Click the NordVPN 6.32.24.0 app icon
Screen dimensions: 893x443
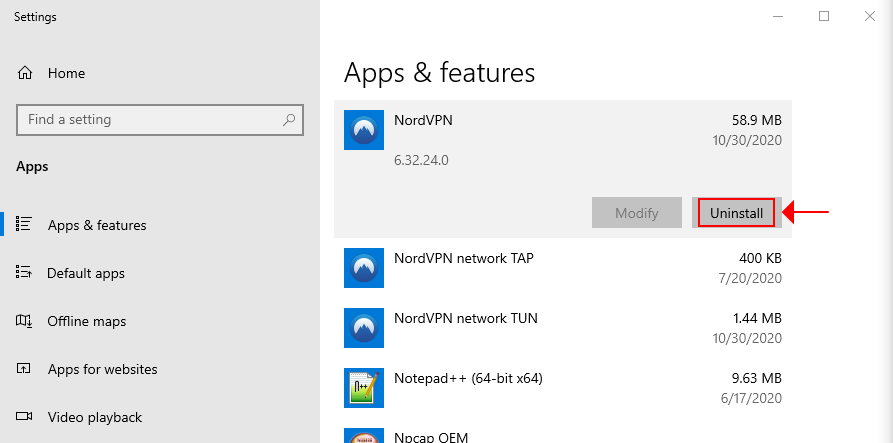[363, 130]
